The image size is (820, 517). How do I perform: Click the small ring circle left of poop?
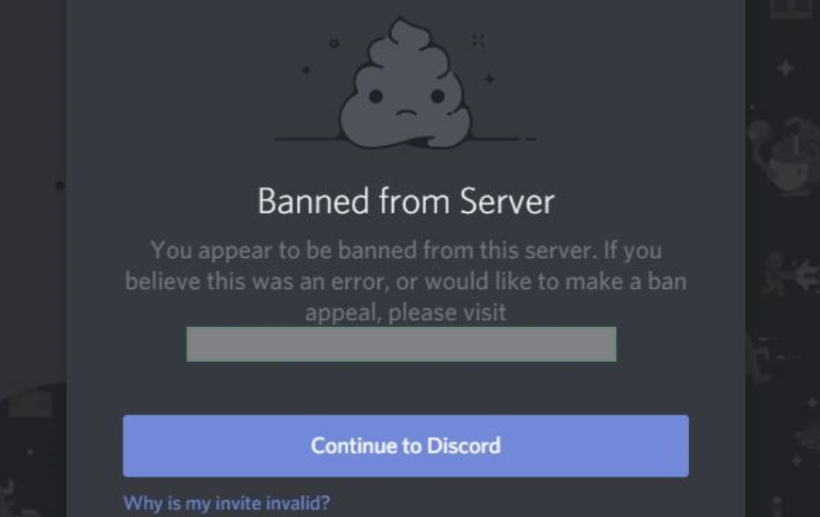point(334,43)
